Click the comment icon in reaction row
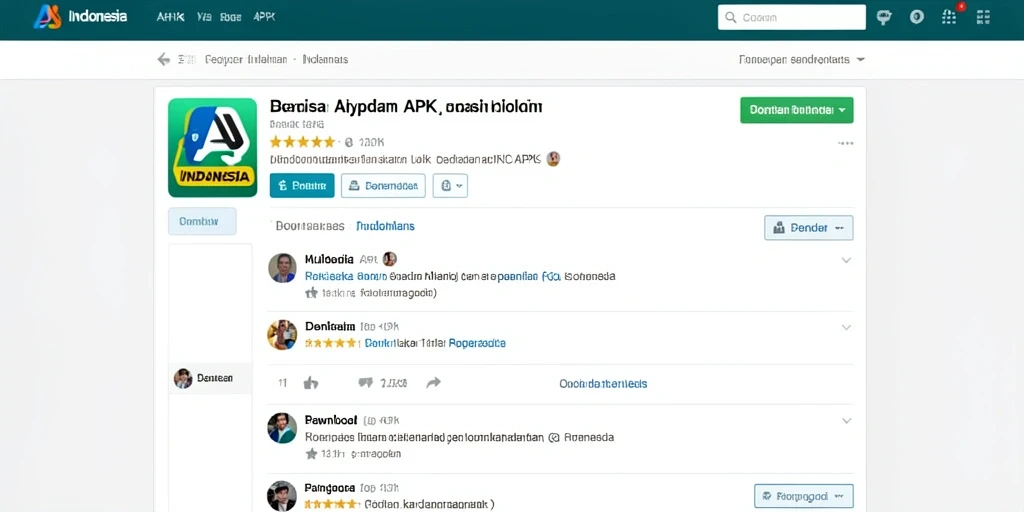This screenshot has width=1024, height=512. [x=366, y=383]
